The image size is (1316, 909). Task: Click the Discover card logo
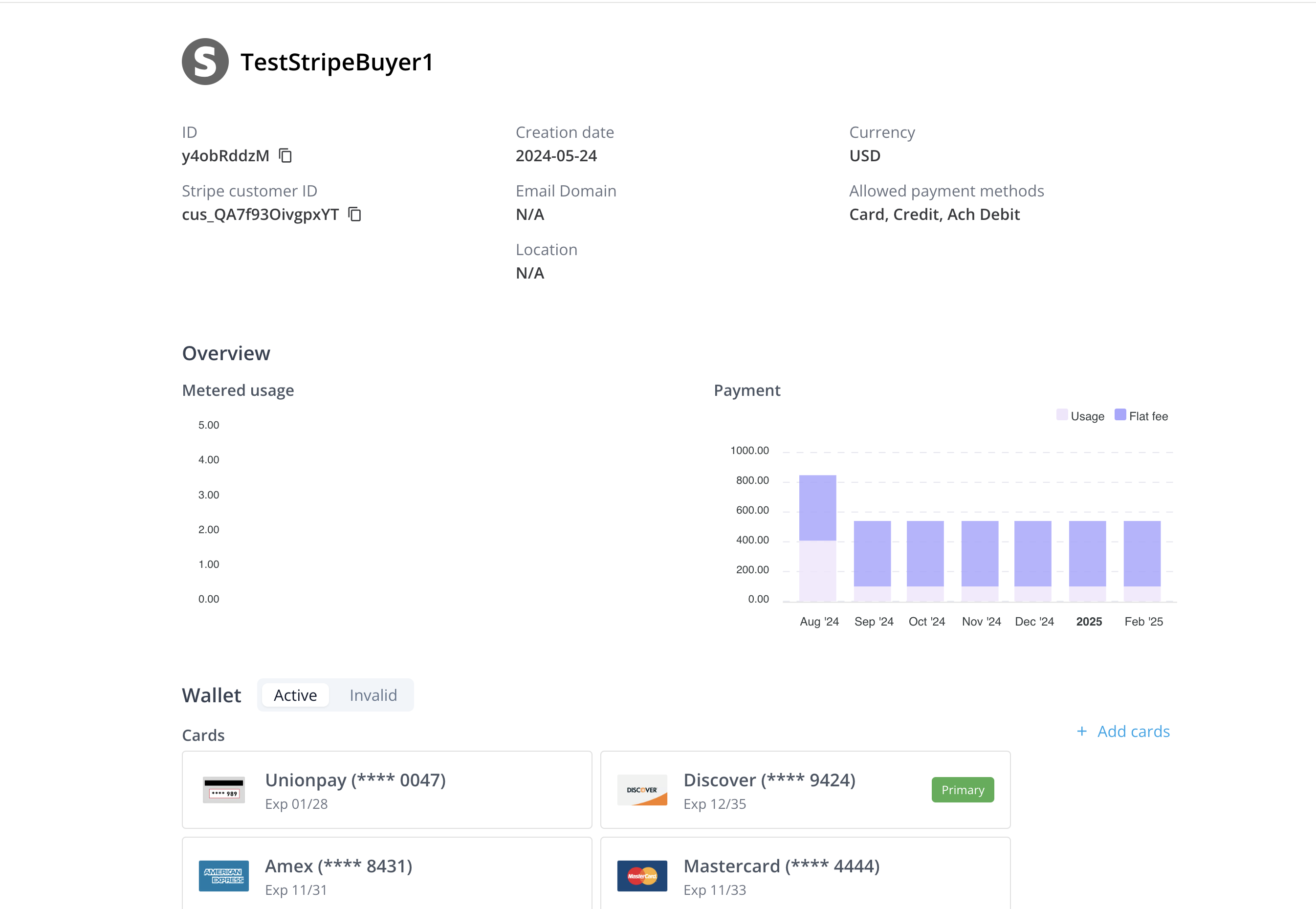[x=642, y=789]
